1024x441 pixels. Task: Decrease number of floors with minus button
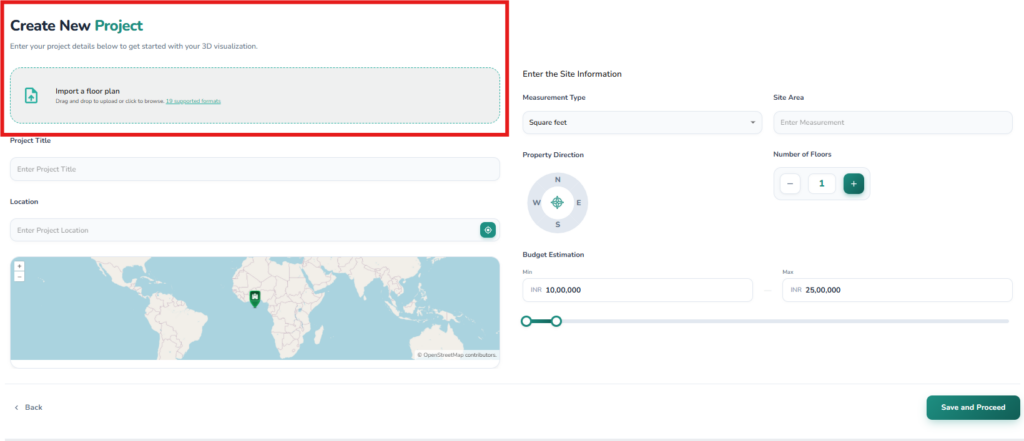[x=790, y=184]
